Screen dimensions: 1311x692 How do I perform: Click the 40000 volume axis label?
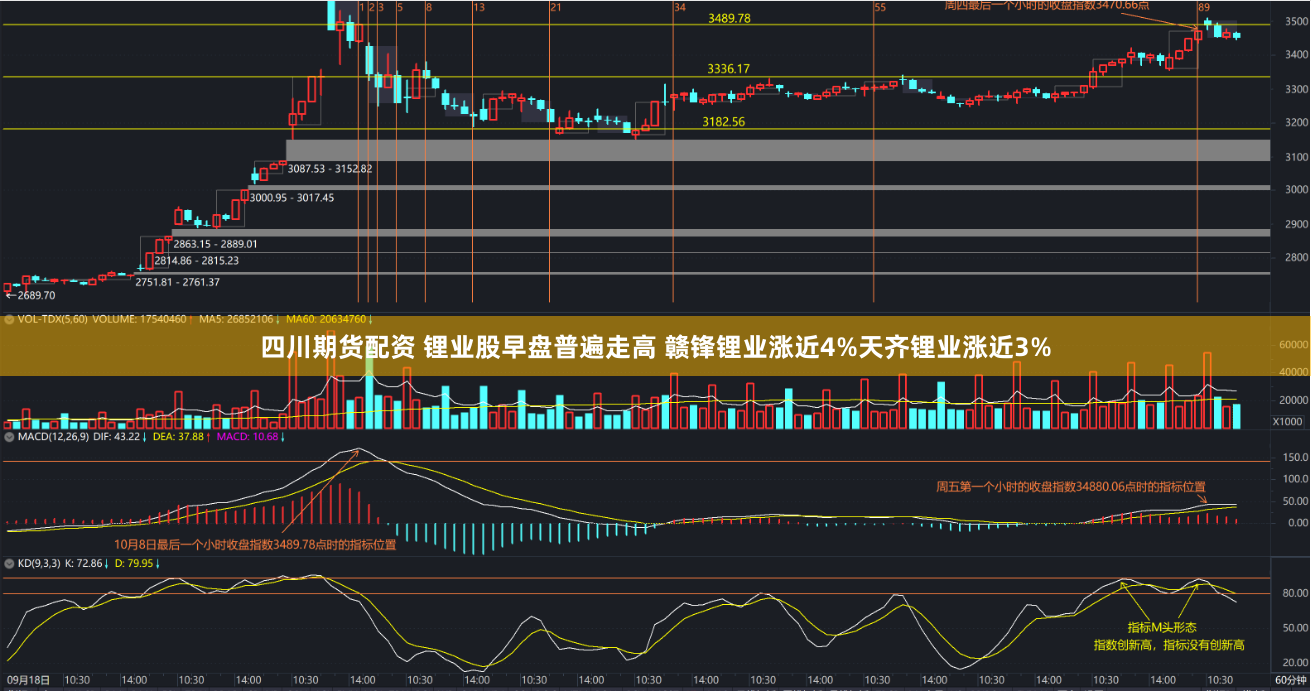coord(1294,372)
